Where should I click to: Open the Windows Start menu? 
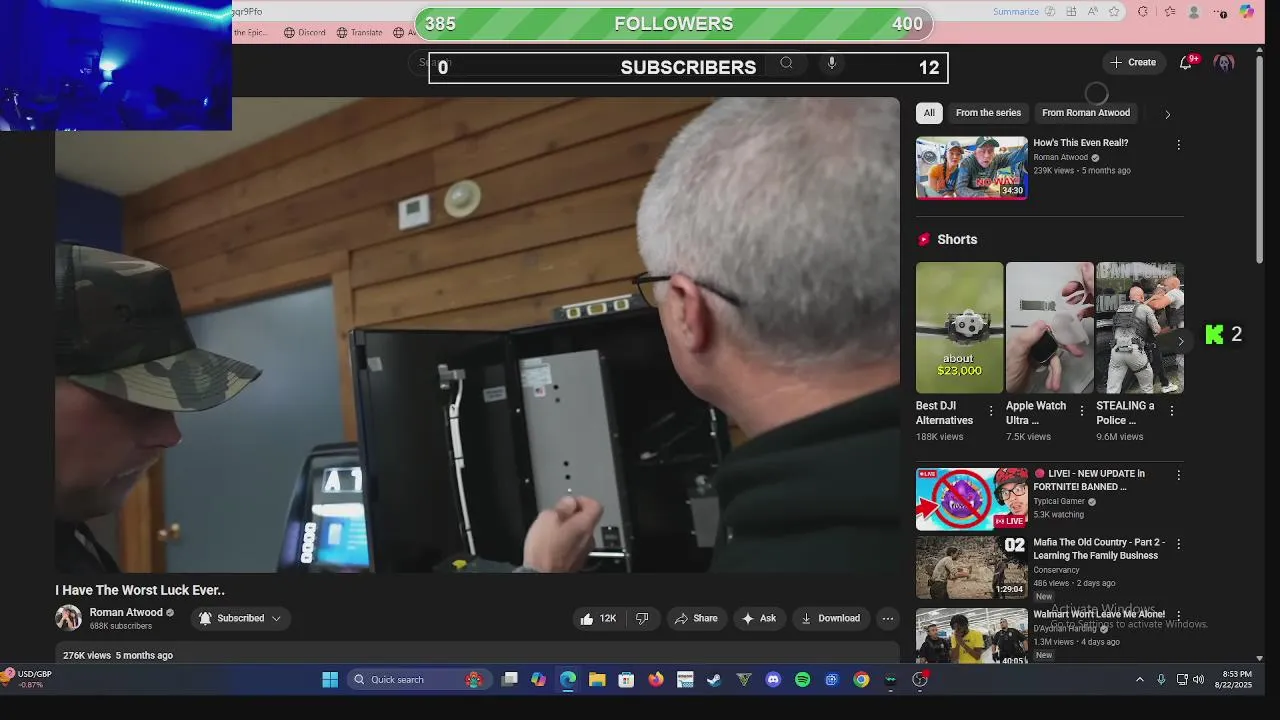(330, 680)
